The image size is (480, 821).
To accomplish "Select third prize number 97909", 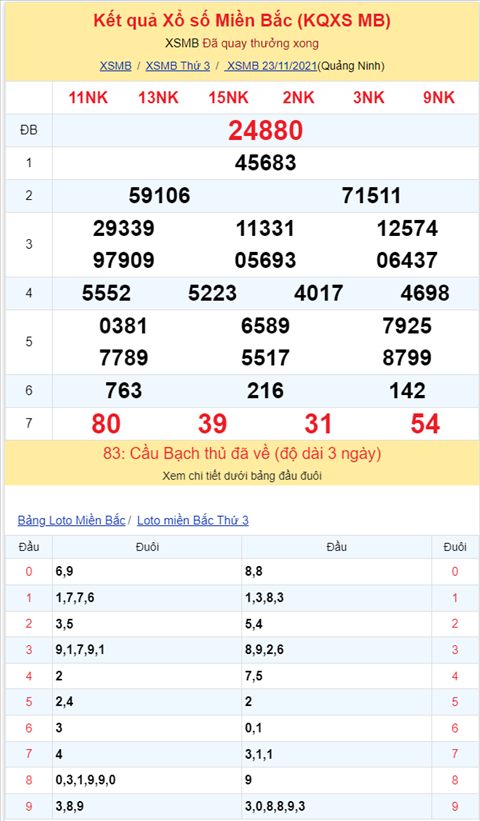I will [x=124, y=260].
